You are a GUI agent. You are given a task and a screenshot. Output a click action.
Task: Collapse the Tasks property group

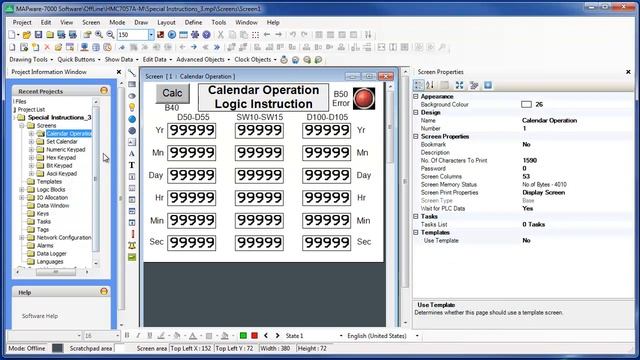[x=416, y=216]
